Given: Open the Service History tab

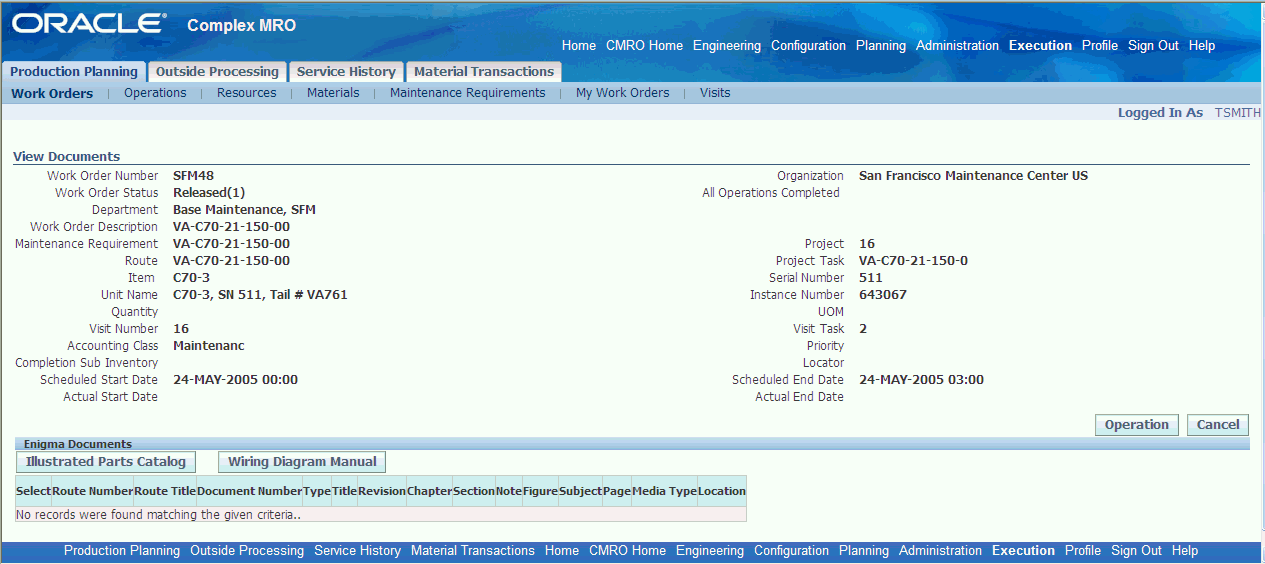Looking at the screenshot, I should 346,72.
